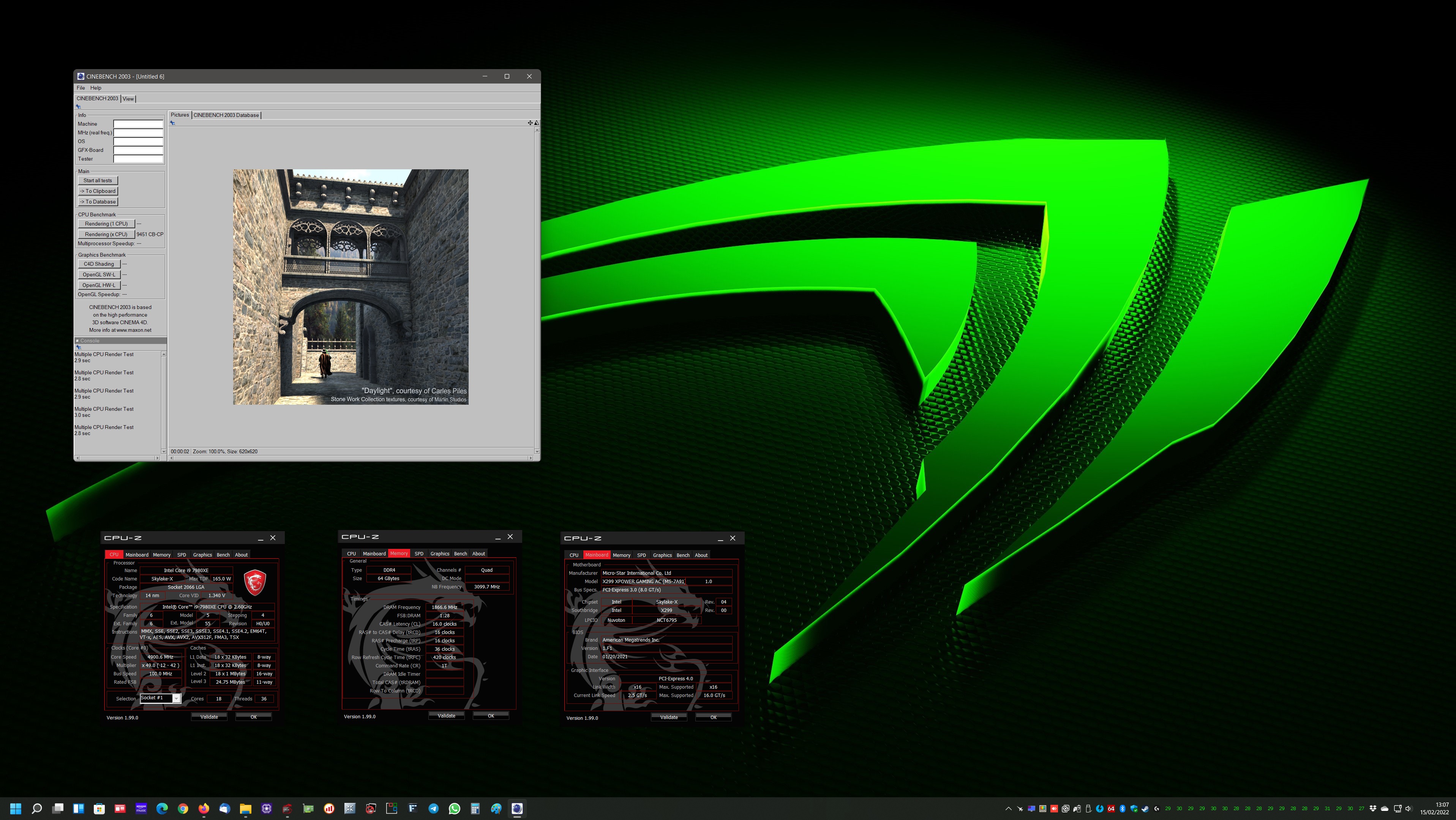
Task: Open SPD tab in middle CPU-Z window
Action: click(419, 554)
